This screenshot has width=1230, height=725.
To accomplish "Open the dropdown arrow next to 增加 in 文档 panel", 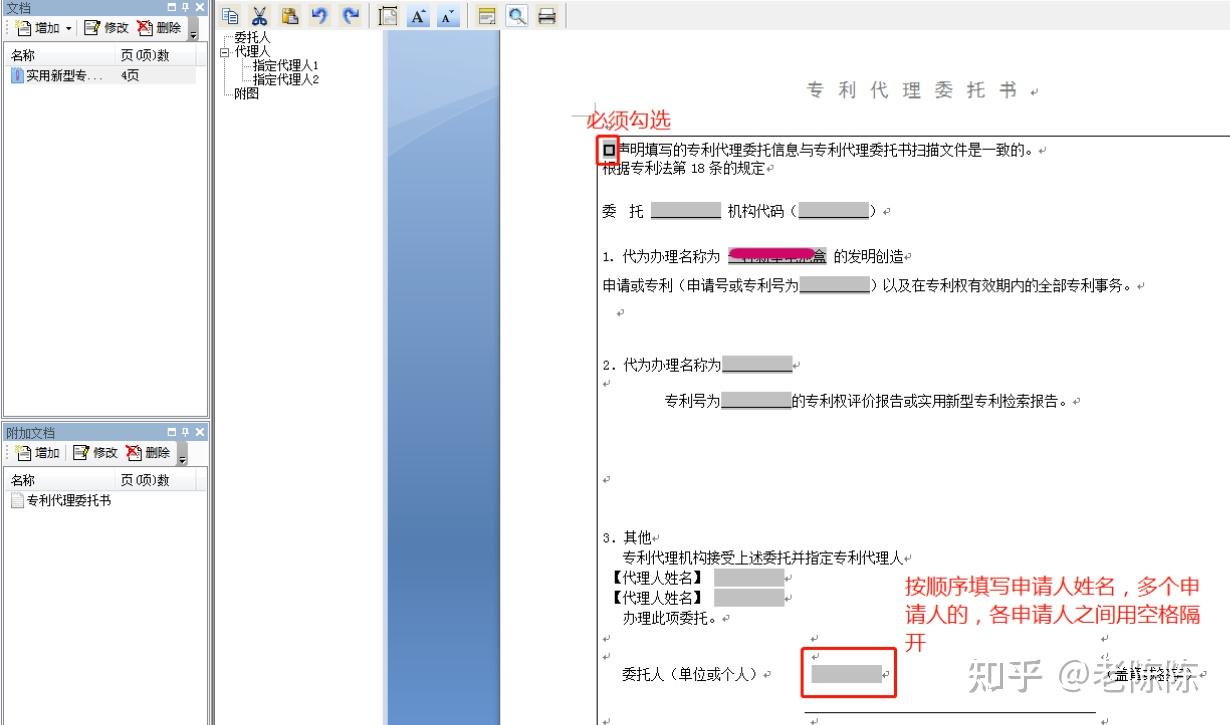I will click(x=69, y=28).
